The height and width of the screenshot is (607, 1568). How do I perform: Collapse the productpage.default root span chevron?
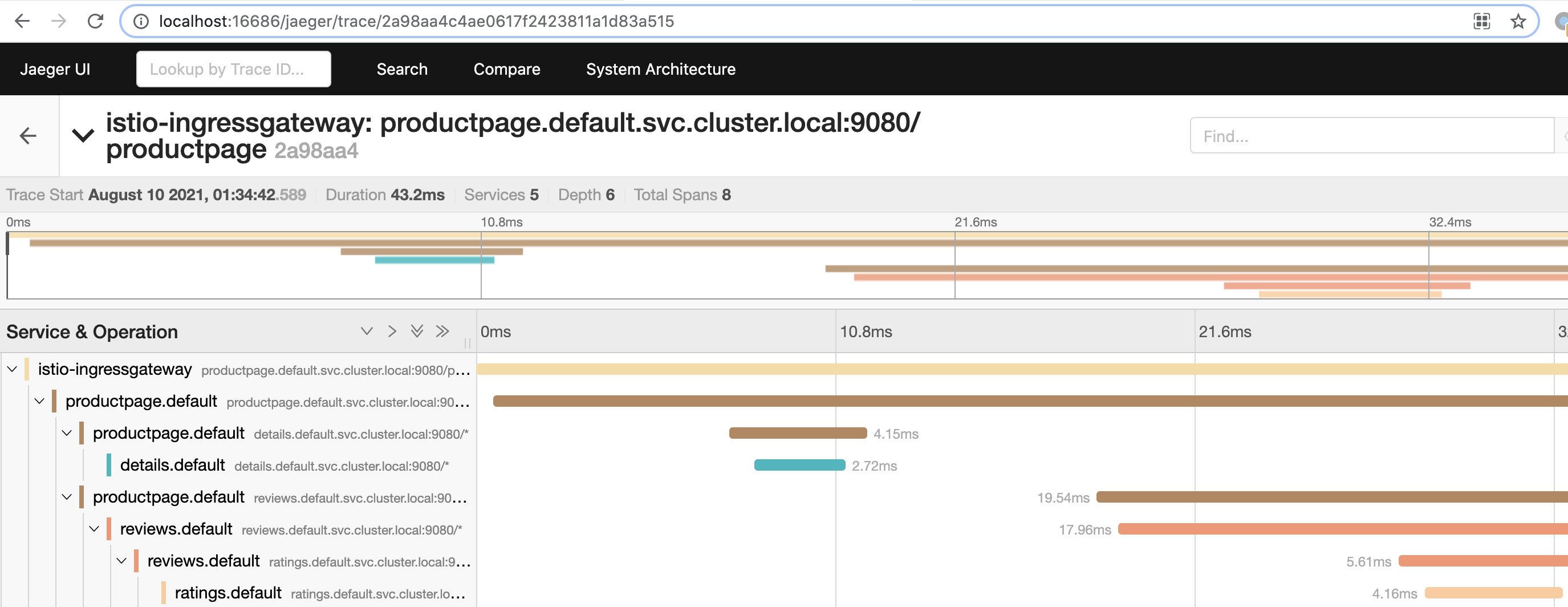click(39, 401)
